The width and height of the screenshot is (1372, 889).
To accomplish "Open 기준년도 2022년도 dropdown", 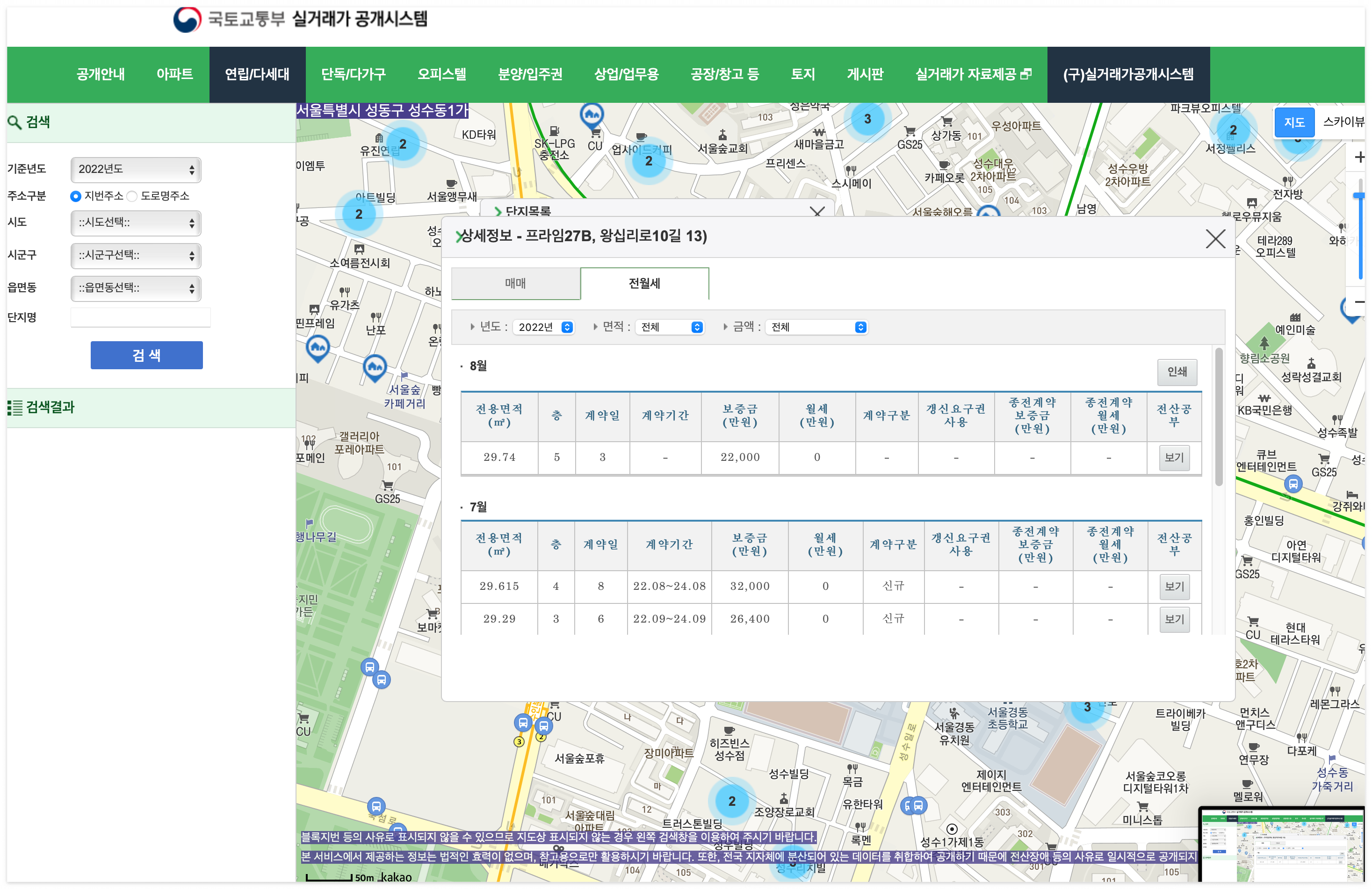I will (136, 169).
